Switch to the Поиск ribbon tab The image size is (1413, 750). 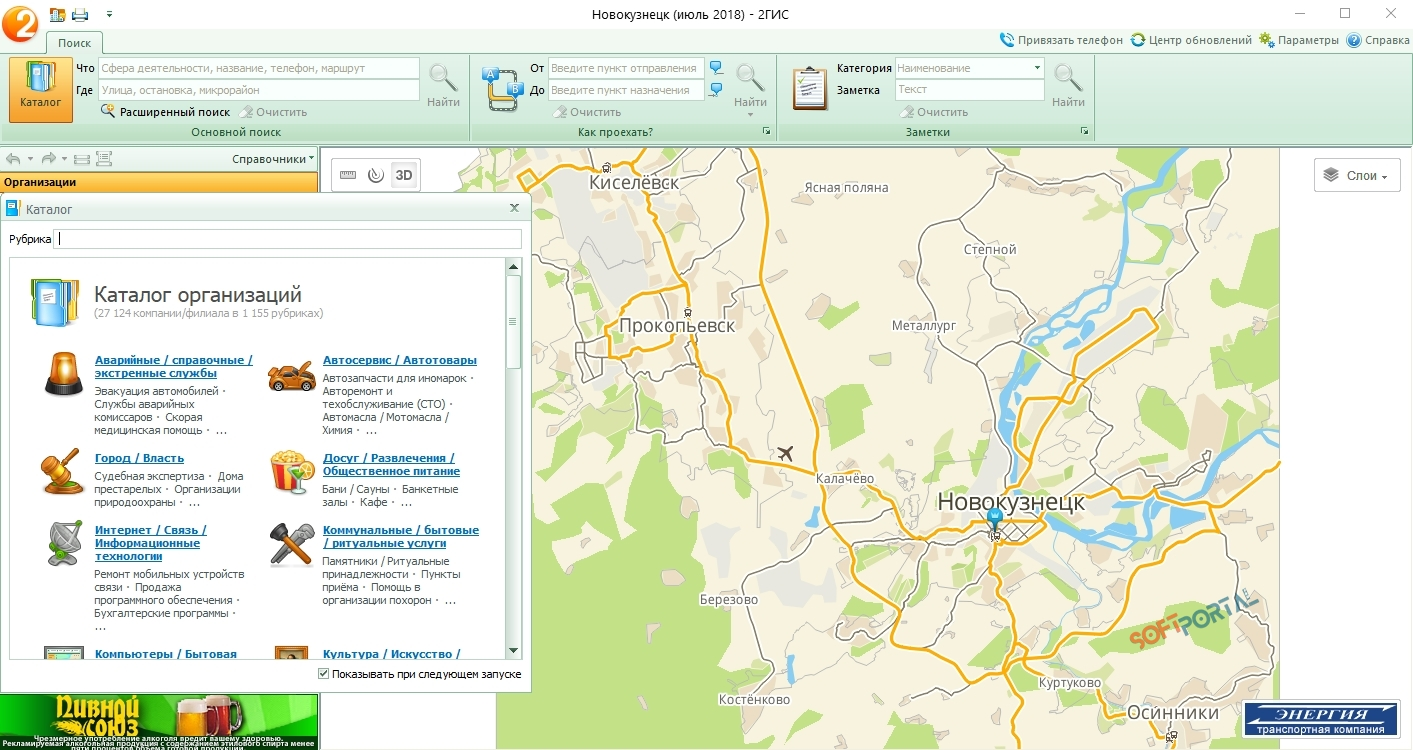[x=74, y=43]
